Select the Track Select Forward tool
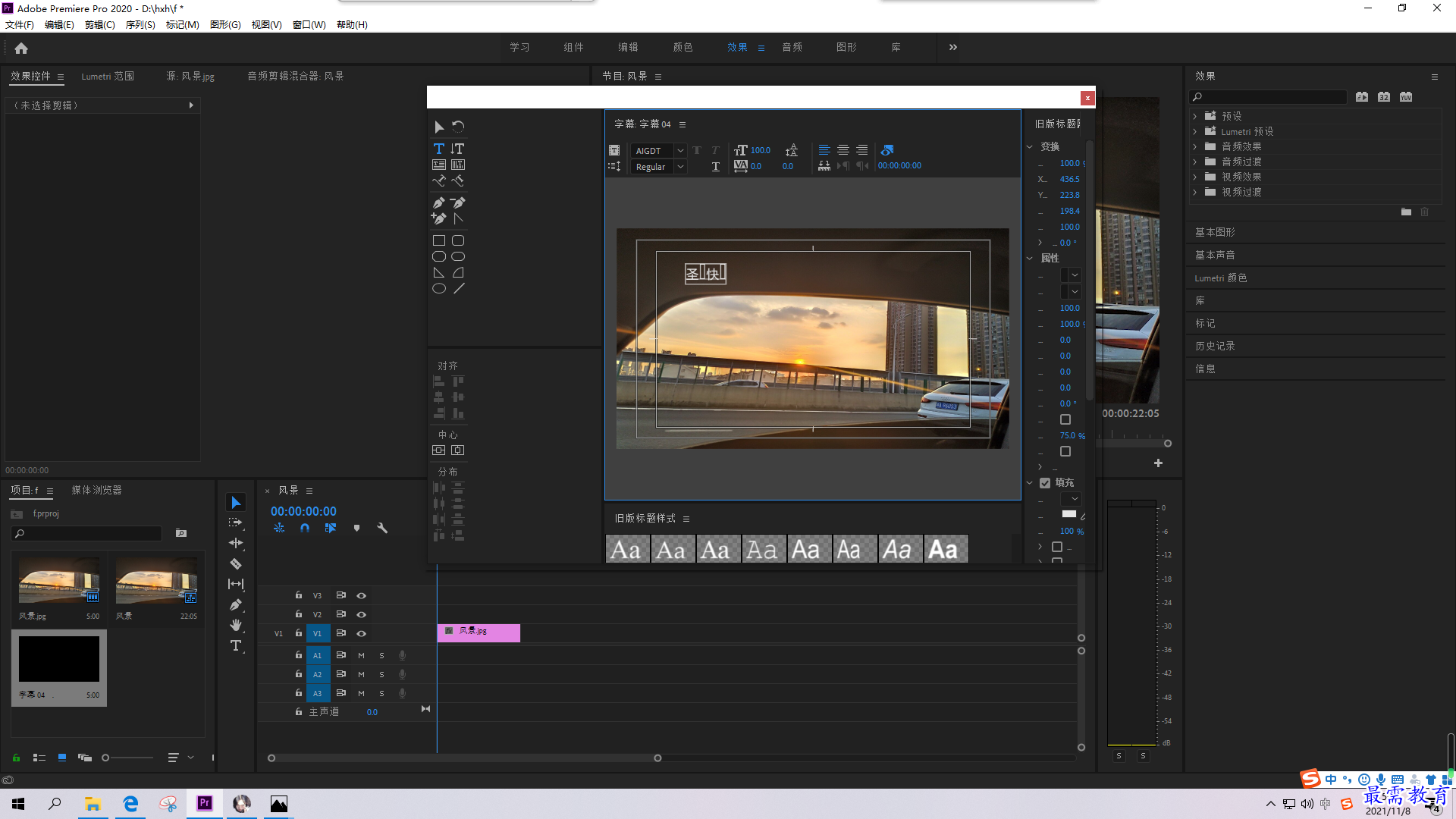The width and height of the screenshot is (1456, 819). point(236,522)
